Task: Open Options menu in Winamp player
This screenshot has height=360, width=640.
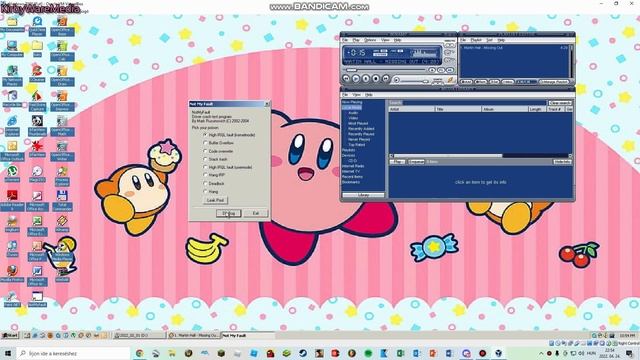Action: coord(370,40)
